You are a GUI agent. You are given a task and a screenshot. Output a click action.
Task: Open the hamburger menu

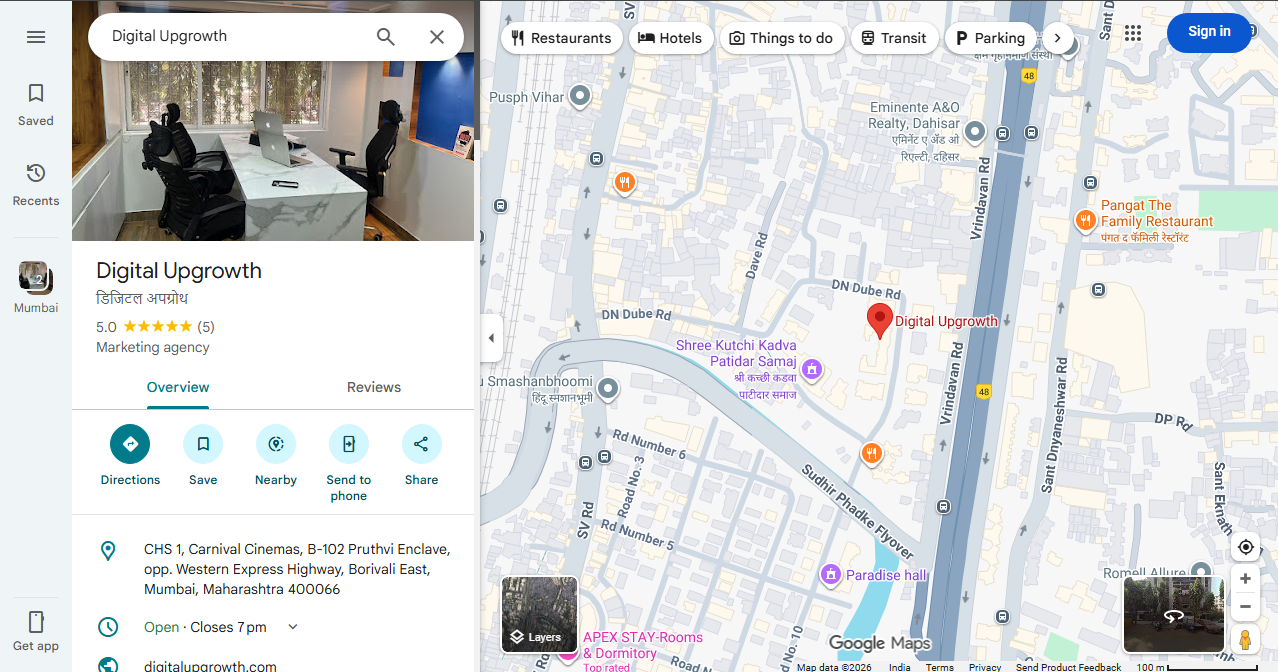[36, 36]
